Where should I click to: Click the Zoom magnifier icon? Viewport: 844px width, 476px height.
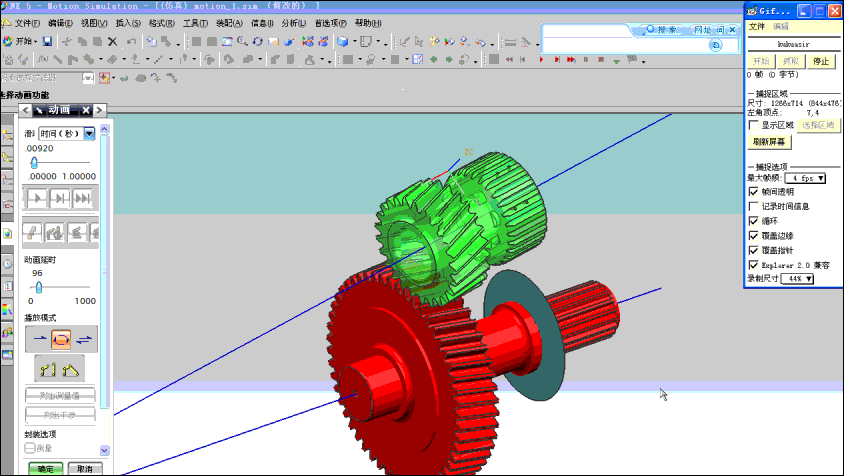243,41
